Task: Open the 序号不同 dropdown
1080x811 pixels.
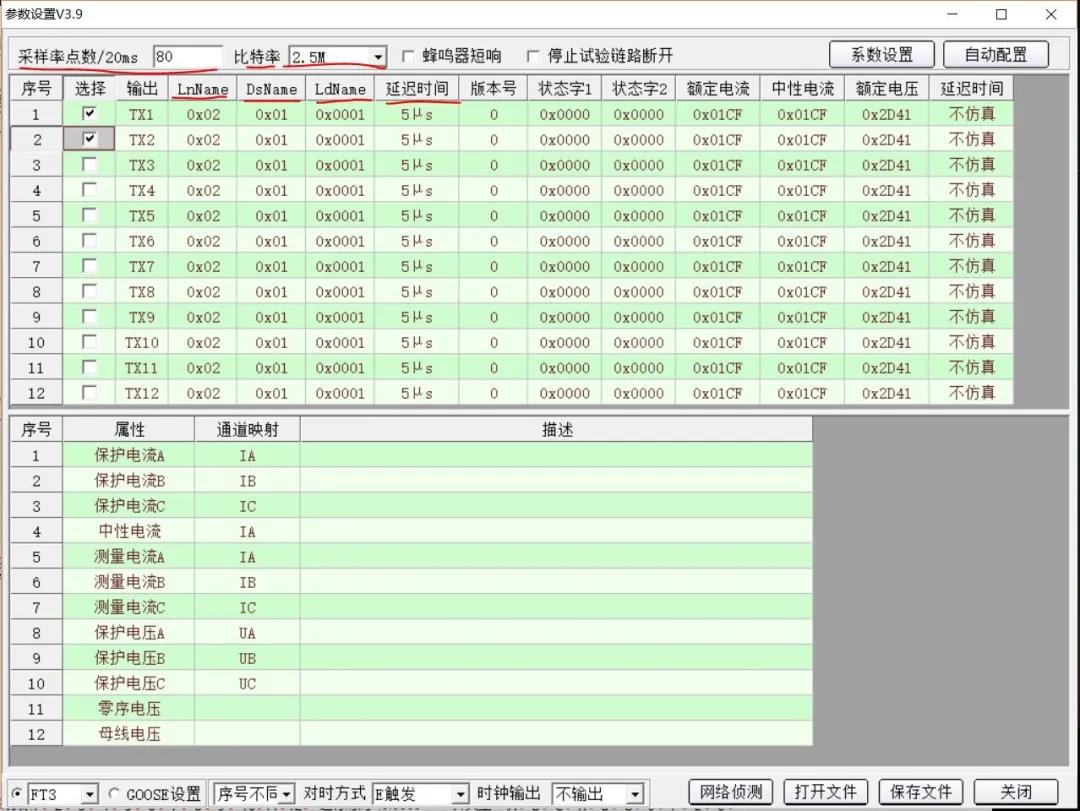Action: (x=286, y=794)
